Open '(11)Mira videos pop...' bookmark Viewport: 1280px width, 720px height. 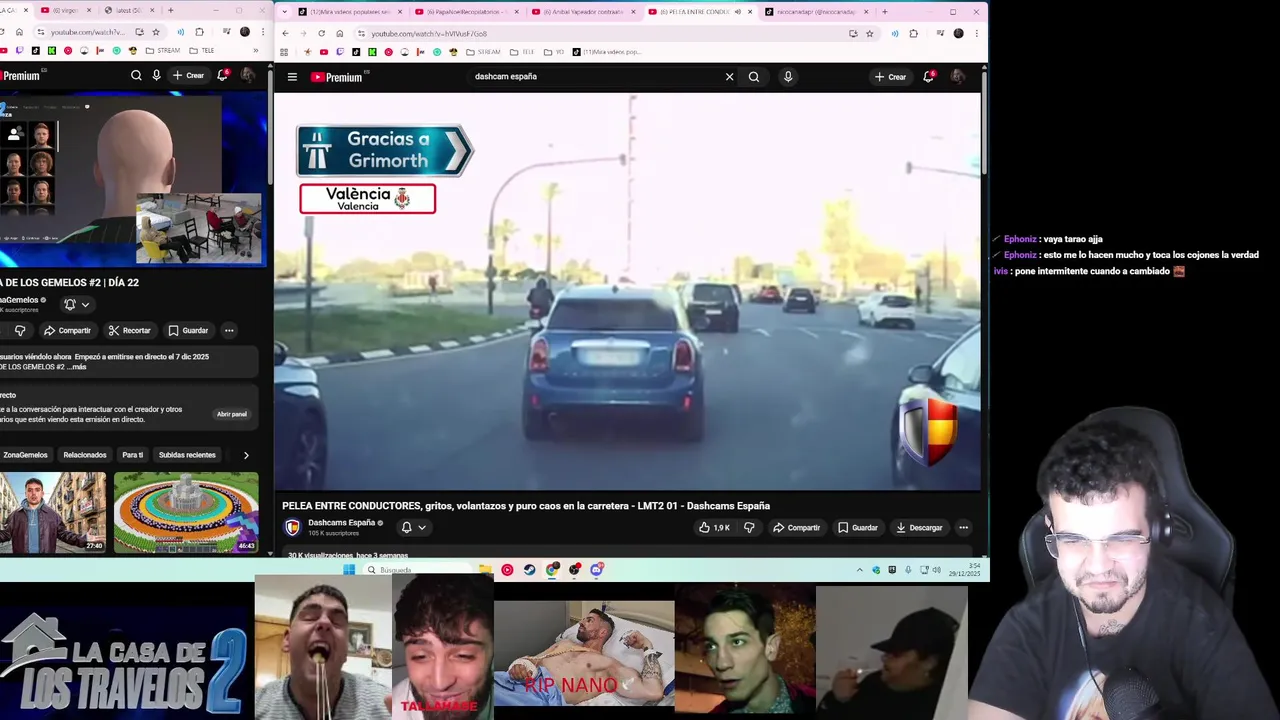pyautogui.click(x=607, y=52)
